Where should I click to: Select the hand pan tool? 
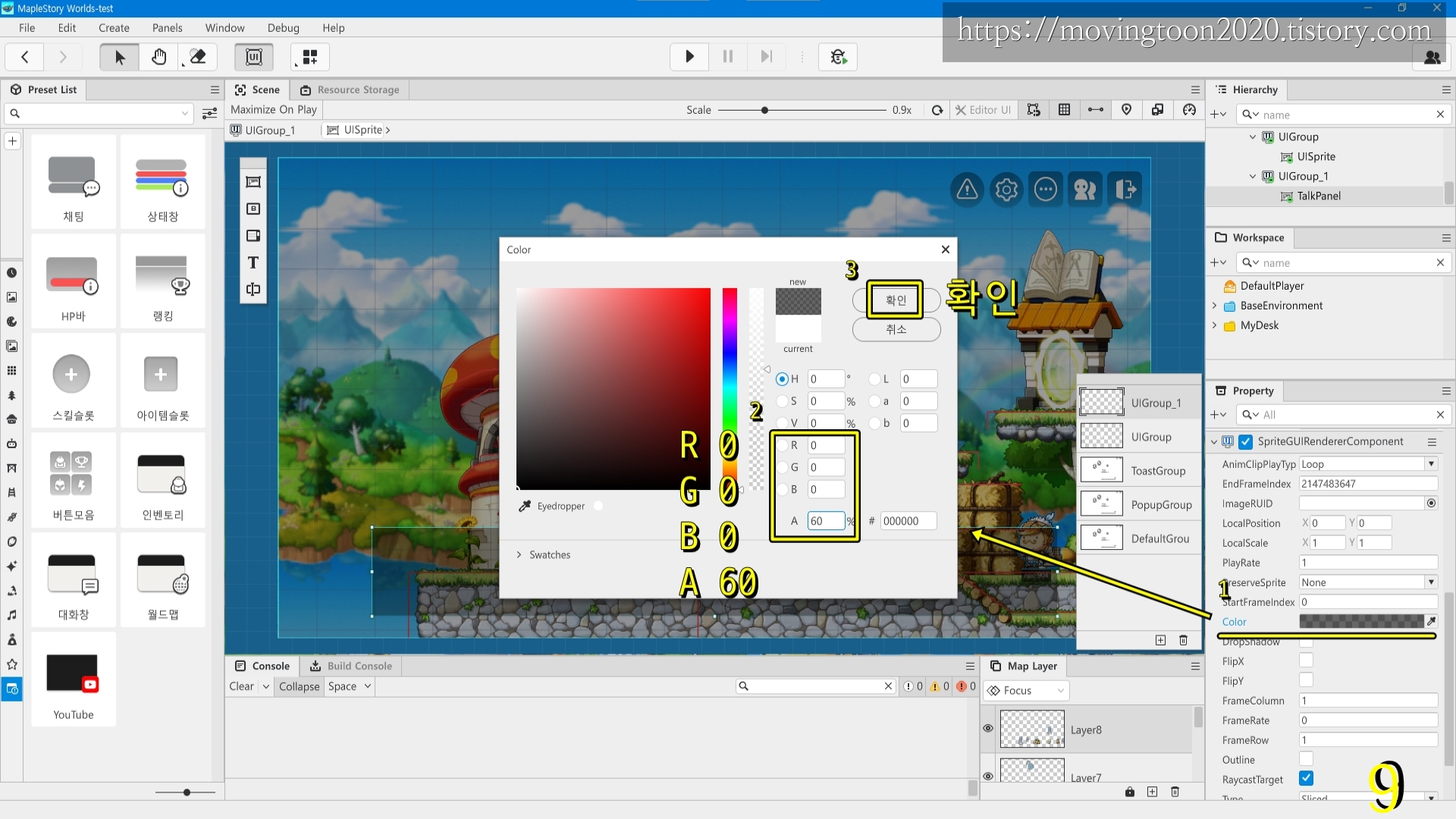159,57
